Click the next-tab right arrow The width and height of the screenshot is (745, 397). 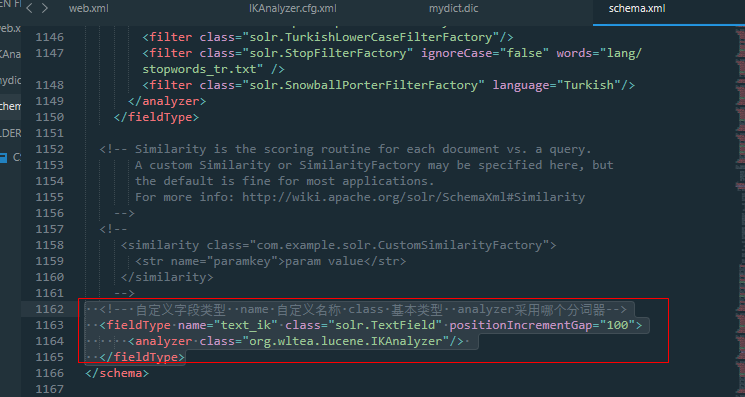click(x=45, y=9)
